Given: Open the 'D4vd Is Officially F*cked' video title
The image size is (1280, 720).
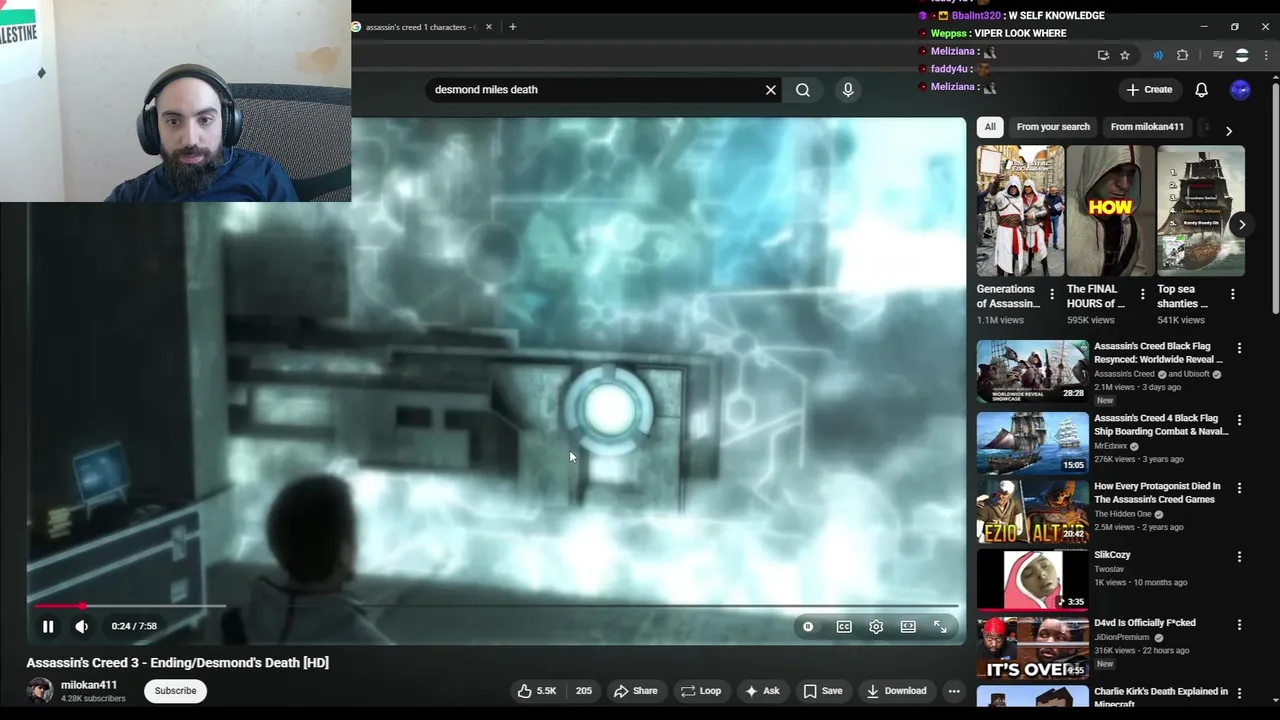Looking at the screenshot, I should 1145,623.
